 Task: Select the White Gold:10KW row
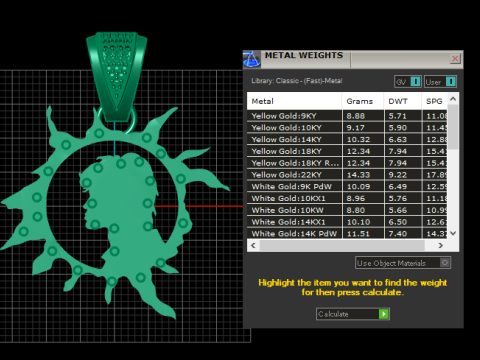coord(347,210)
